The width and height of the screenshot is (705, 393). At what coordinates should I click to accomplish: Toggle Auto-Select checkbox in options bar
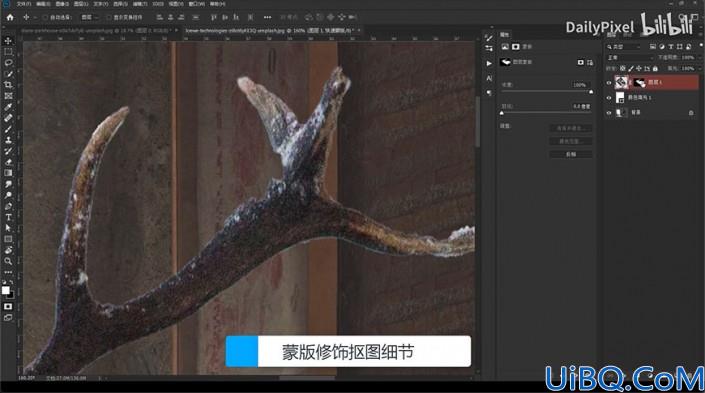pyautogui.click(x=45, y=17)
